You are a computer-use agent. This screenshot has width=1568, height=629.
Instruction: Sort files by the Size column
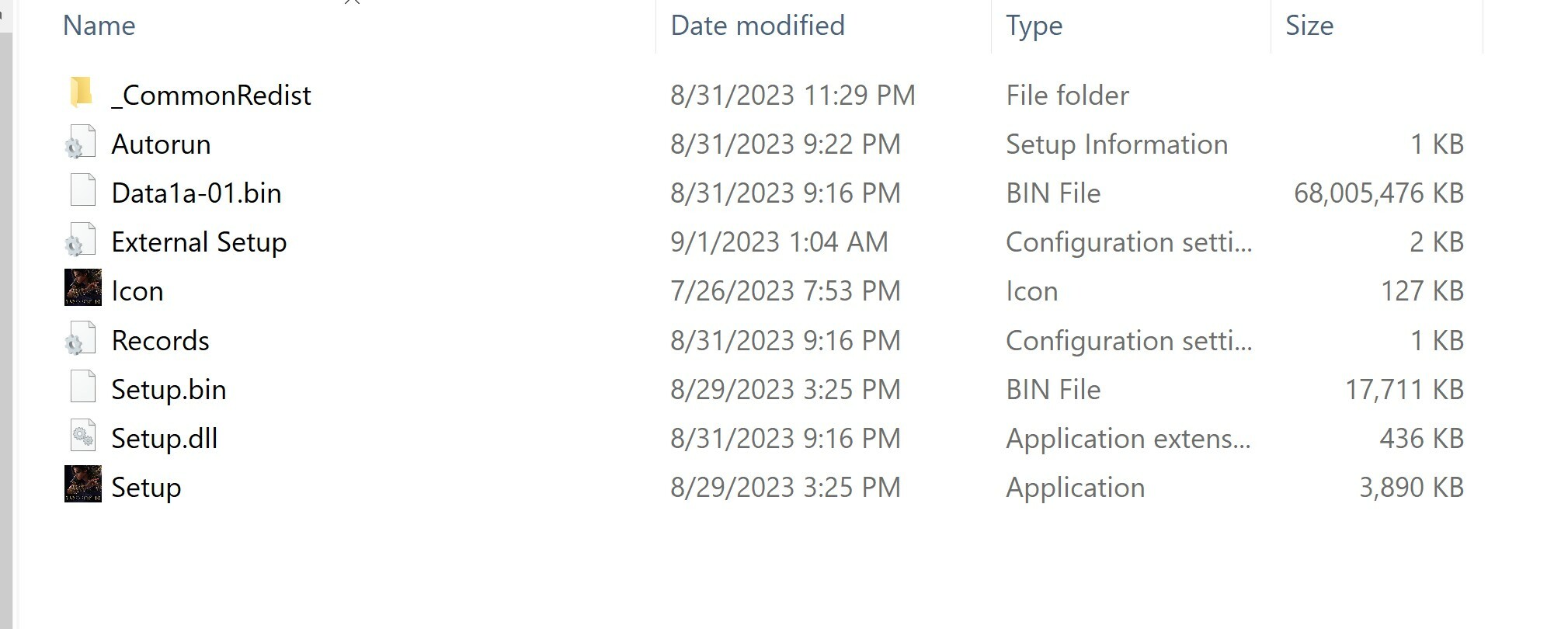click(1309, 26)
